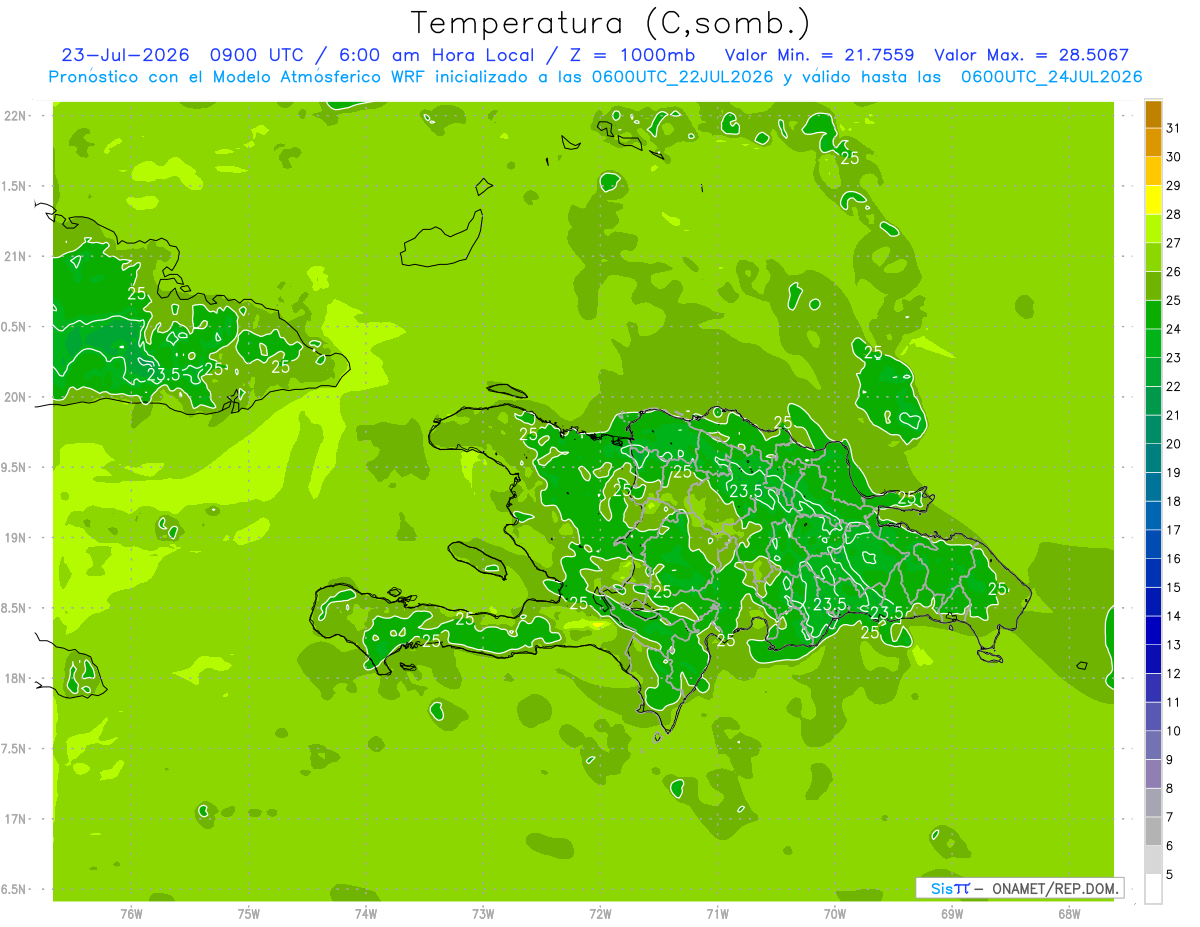Click the color scale label '31'
1200x927 pixels.
(x=1174, y=128)
